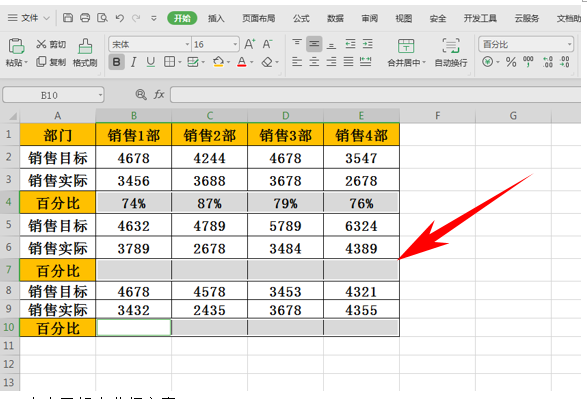587x399 pixels.
Task: Click the 销售4部 header cell
Action: (361, 135)
